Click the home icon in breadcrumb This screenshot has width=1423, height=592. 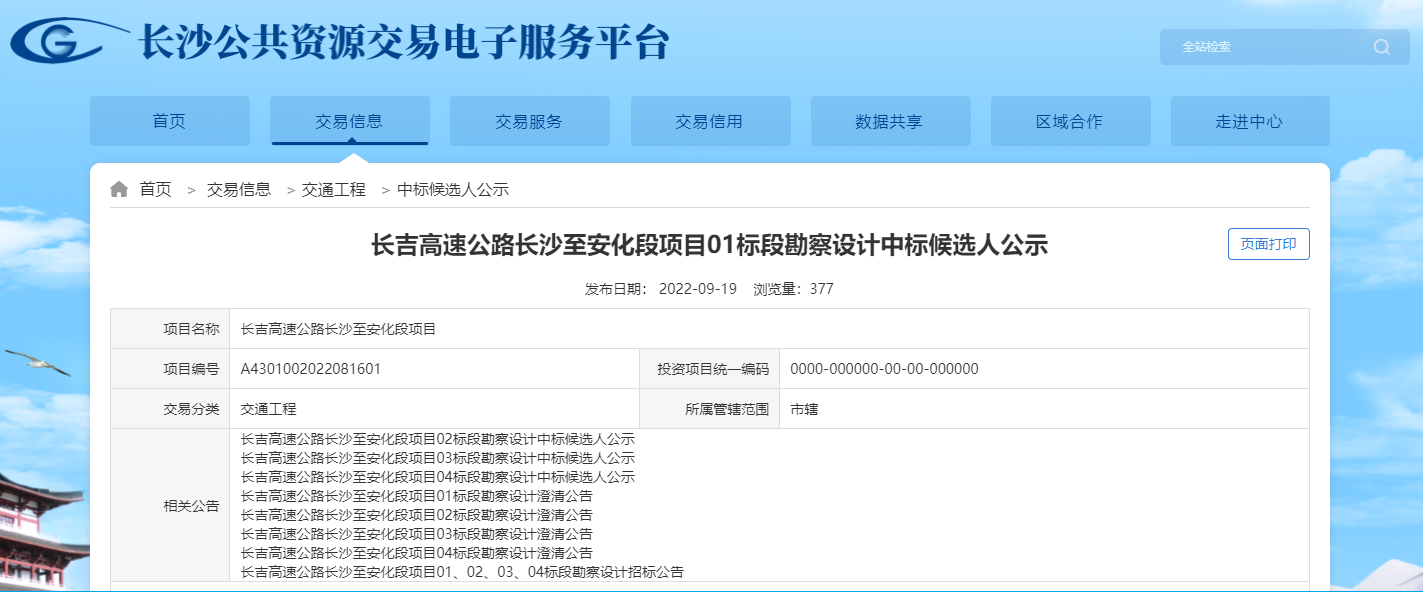[x=119, y=189]
